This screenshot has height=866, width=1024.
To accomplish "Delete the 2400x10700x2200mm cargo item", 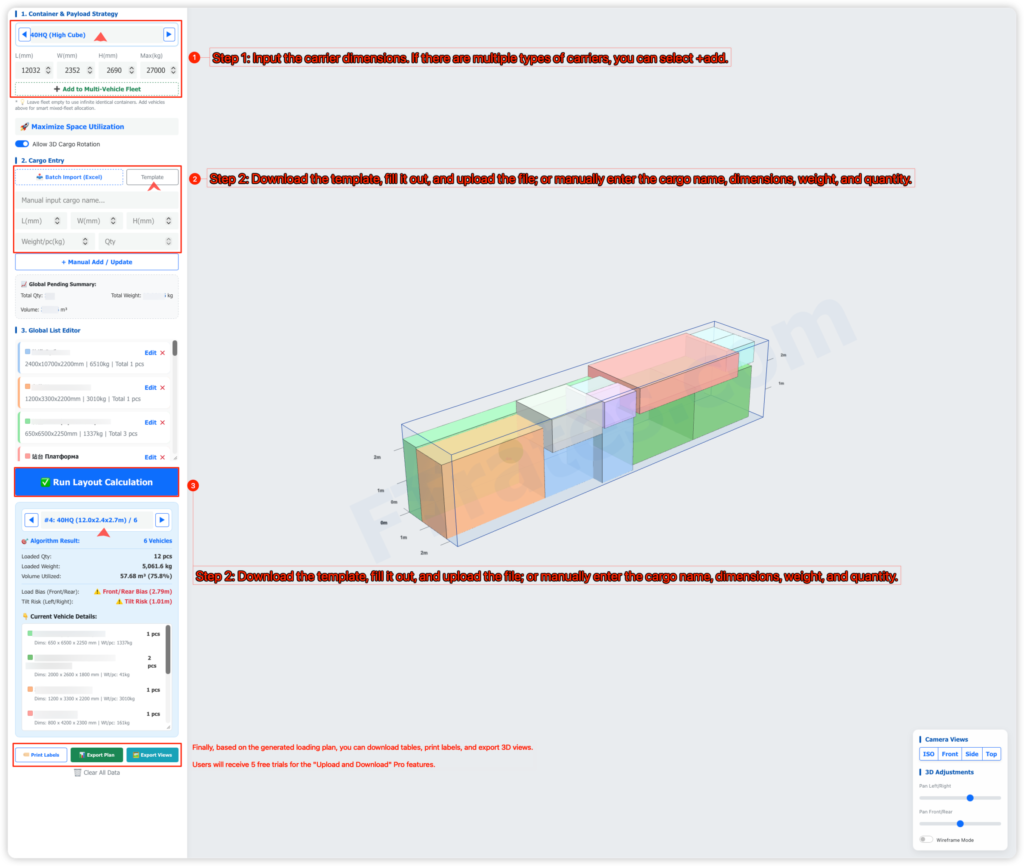I will pyautogui.click(x=162, y=353).
